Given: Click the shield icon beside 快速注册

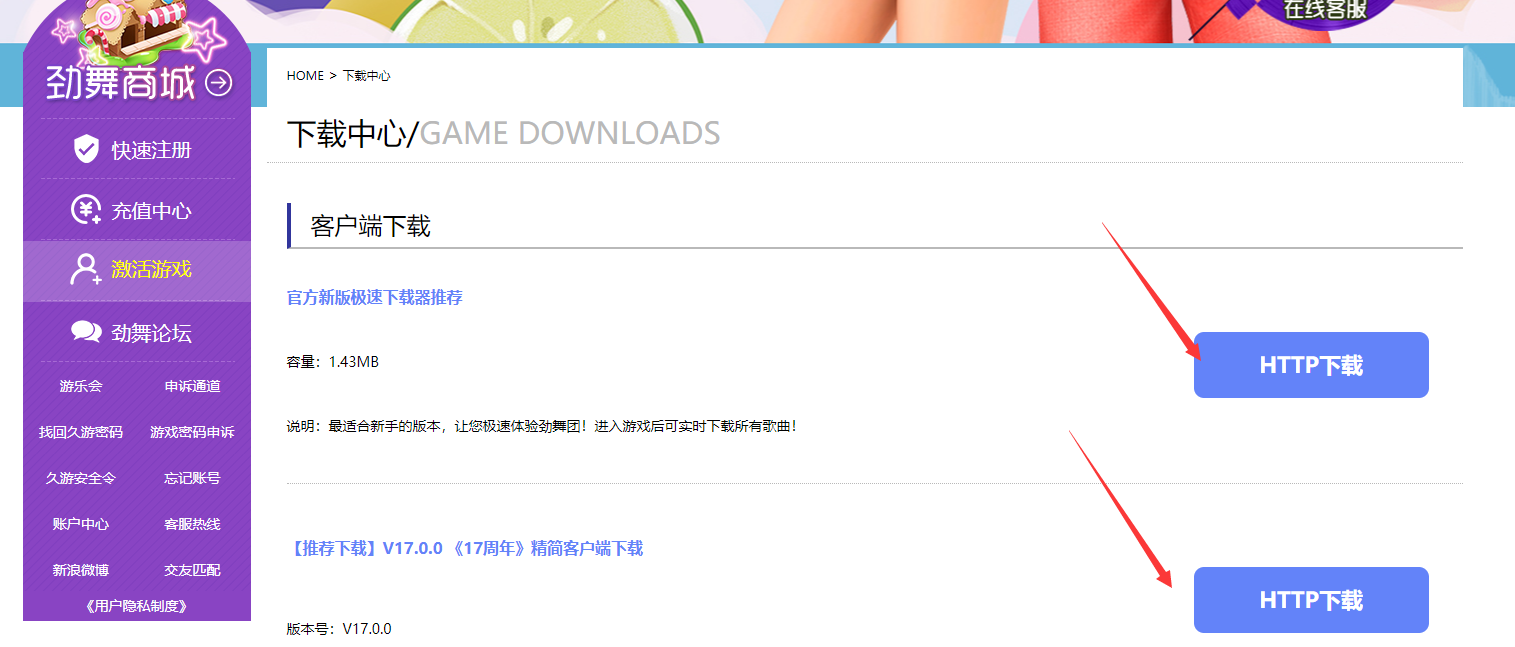Looking at the screenshot, I should pyautogui.click(x=86, y=149).
